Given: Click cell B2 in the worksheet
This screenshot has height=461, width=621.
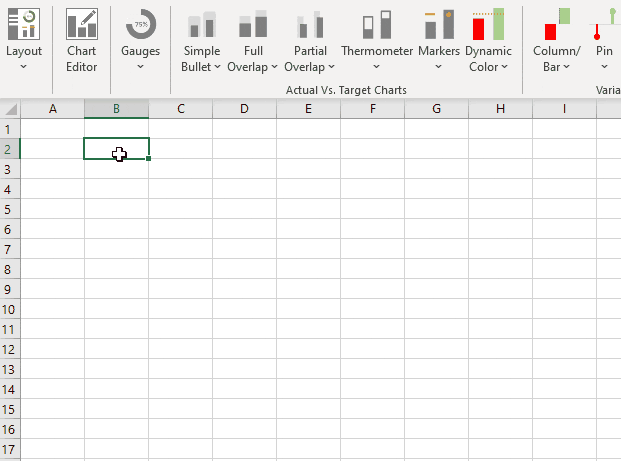Looking at the screenshot, I should pyautogui.click(x=116, y=149).
